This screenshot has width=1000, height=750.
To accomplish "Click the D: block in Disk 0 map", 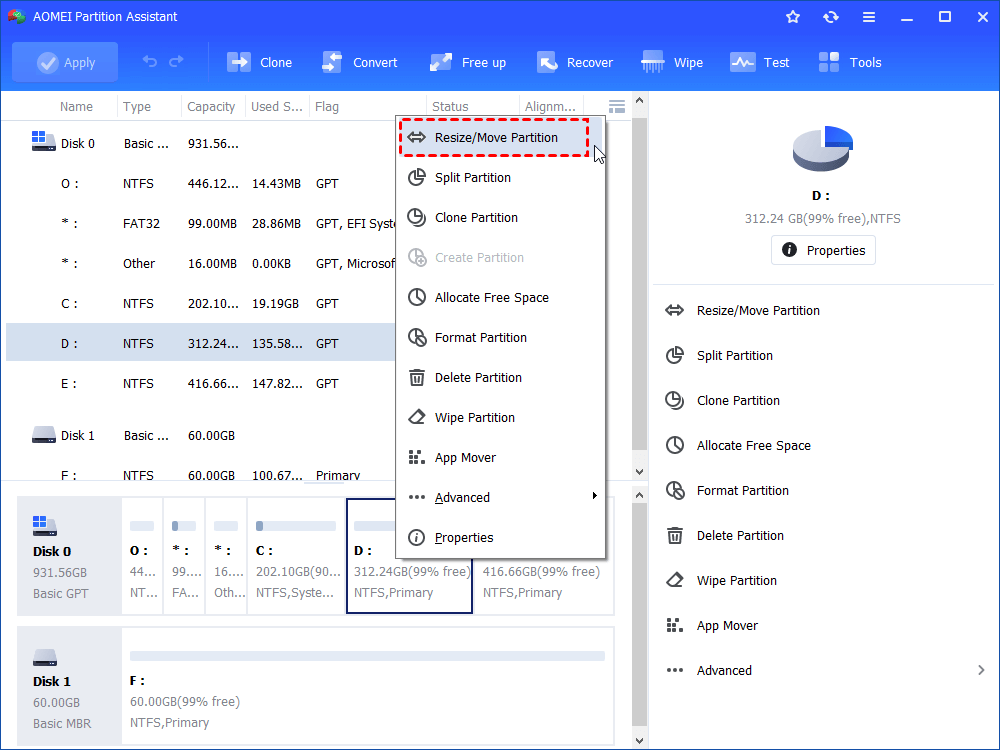I will [409, 555].
